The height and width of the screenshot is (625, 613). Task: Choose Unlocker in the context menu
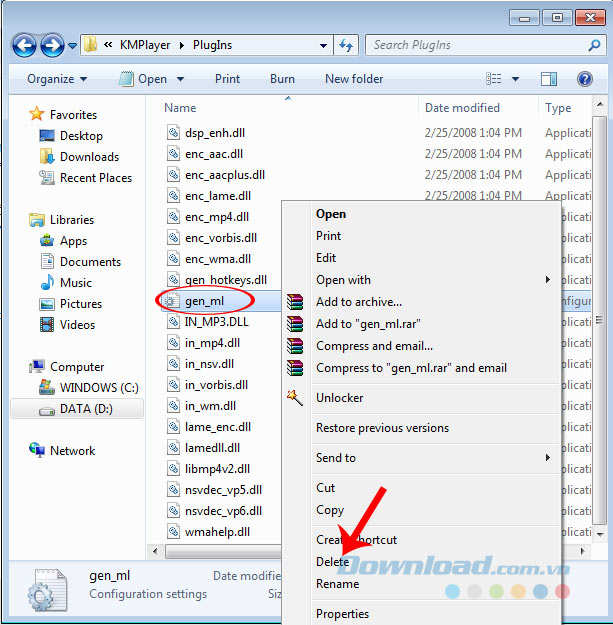click(x=422, y=398)
